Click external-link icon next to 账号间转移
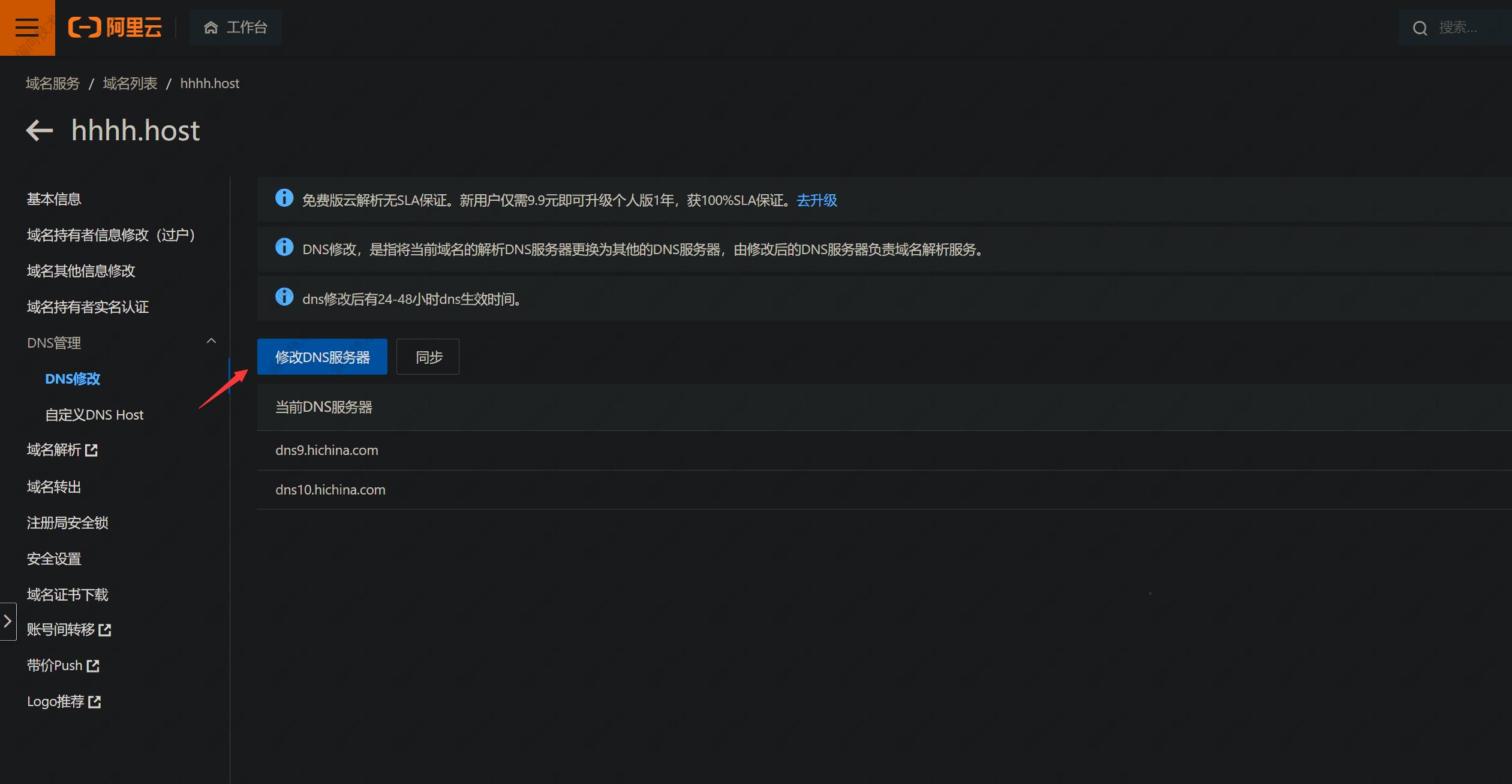 click(105, 630)
